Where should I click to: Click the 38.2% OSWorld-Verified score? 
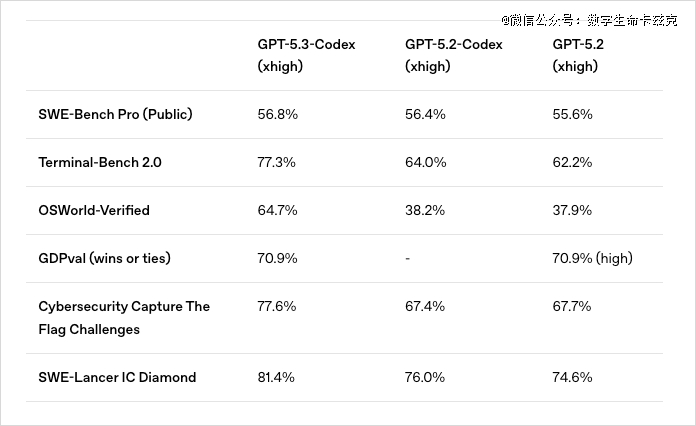coord(425,210)
